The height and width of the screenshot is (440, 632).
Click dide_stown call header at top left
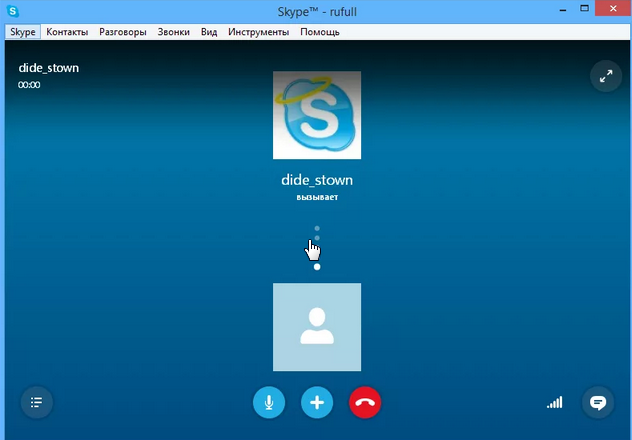click(x=48, y=68)
